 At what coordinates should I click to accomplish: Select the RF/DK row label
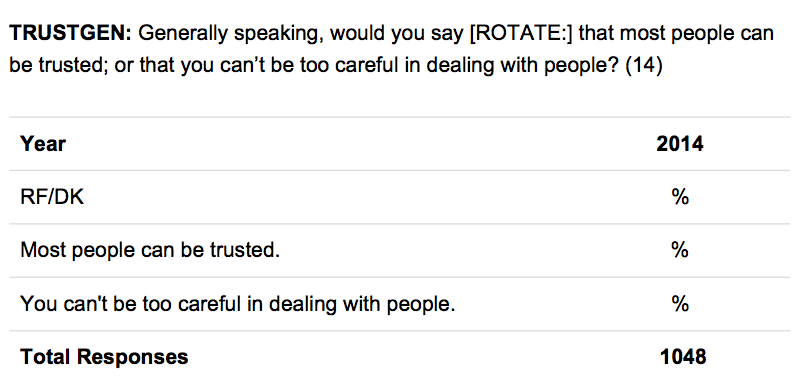click(x=52, y=197)
